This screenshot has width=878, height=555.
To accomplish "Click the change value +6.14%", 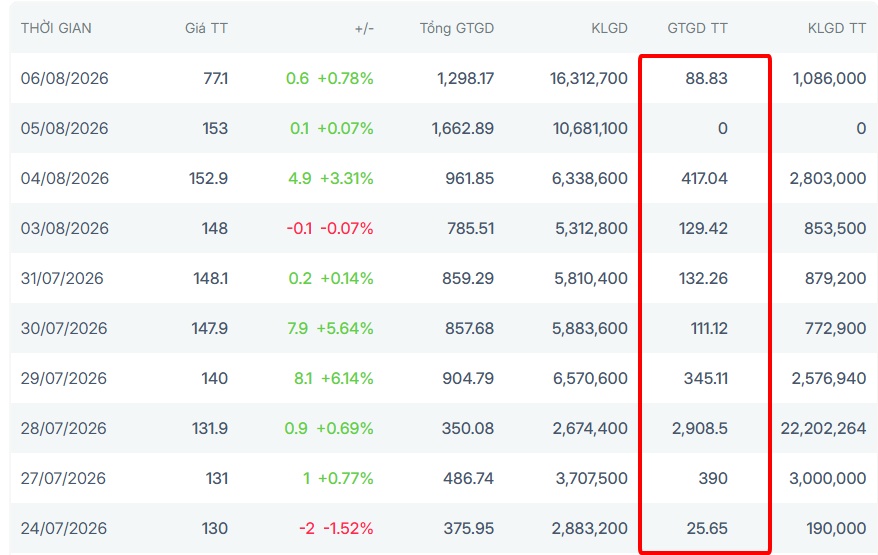I will 347,378.
